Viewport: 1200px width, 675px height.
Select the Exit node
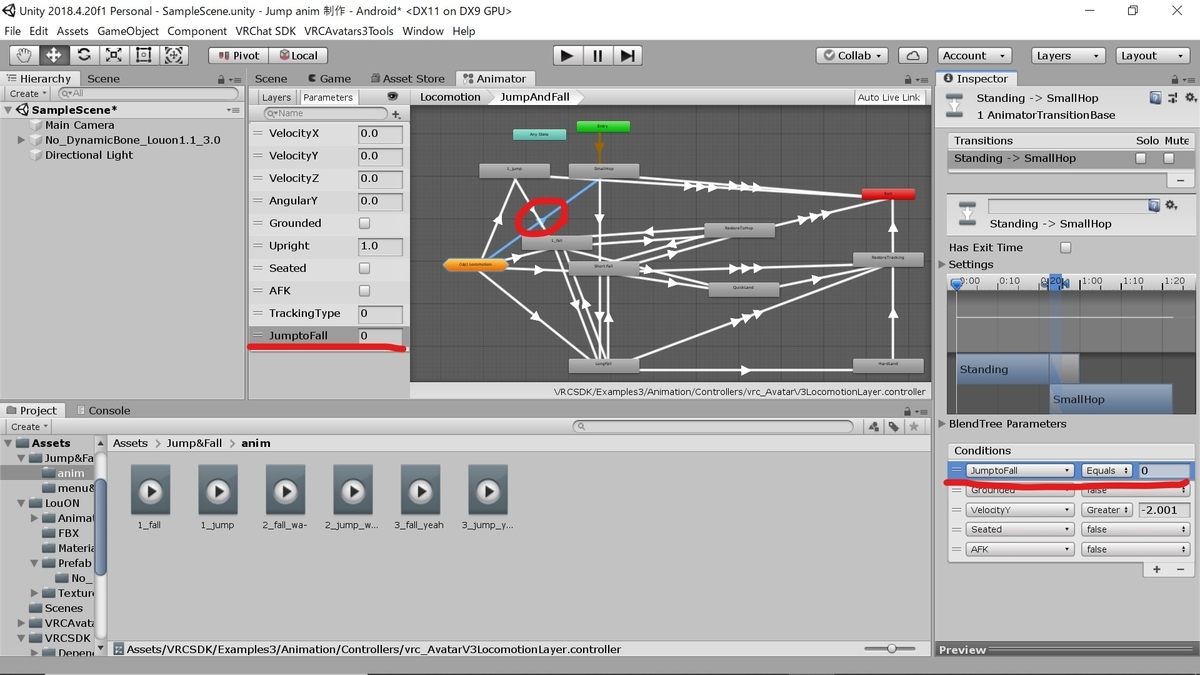pos(888,194)
